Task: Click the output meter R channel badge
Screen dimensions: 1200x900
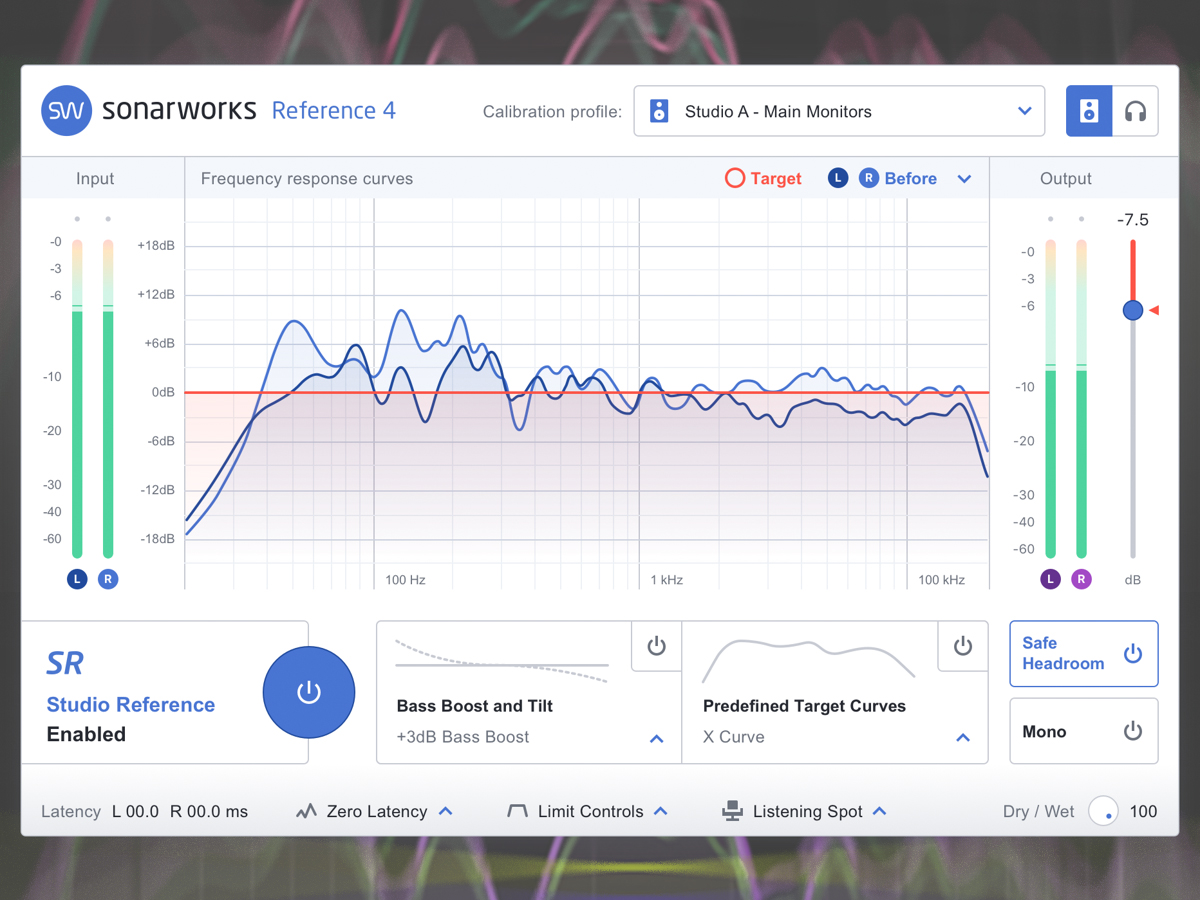Action: coord(1081,579)
